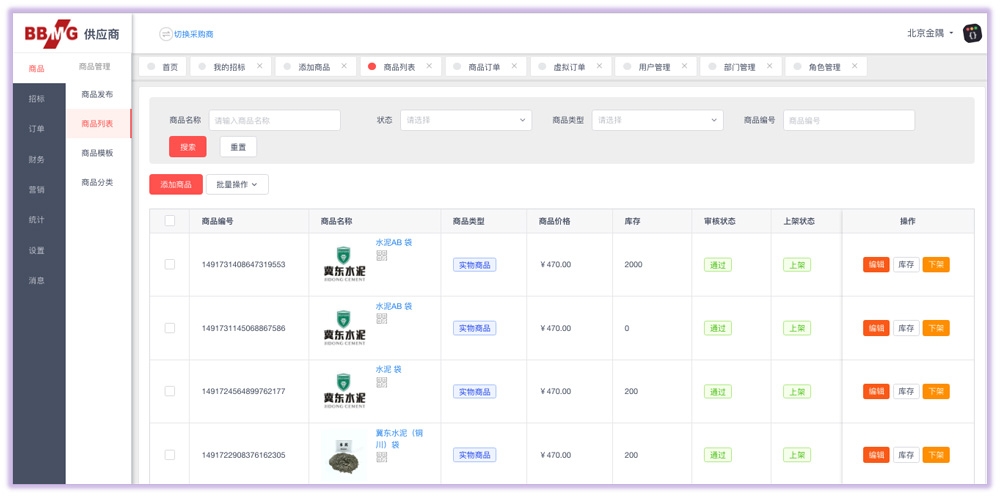Click QR code icon for product 1491722908376162305

point(381,457)
